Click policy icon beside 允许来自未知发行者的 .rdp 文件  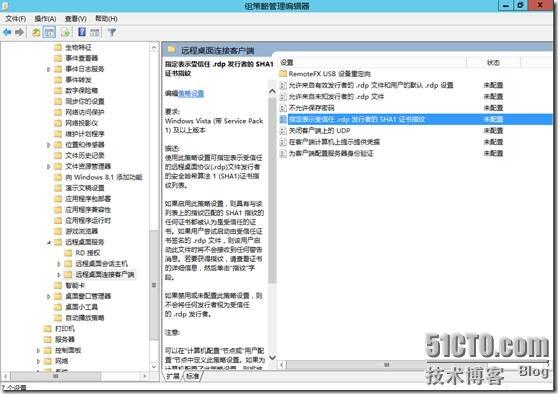click(x=283, y=96)
